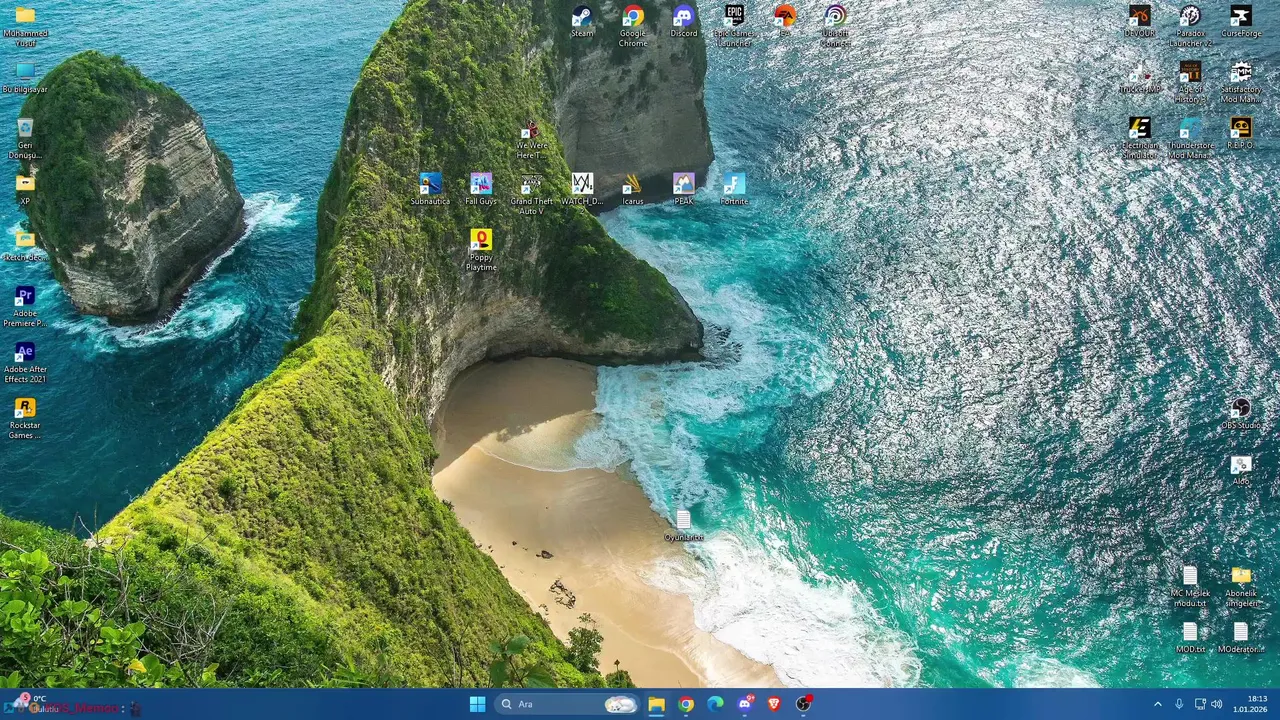Select the Adobe Premiere Pro shortcut
The height and width of the screenshot is (720, 1280).
25,306
